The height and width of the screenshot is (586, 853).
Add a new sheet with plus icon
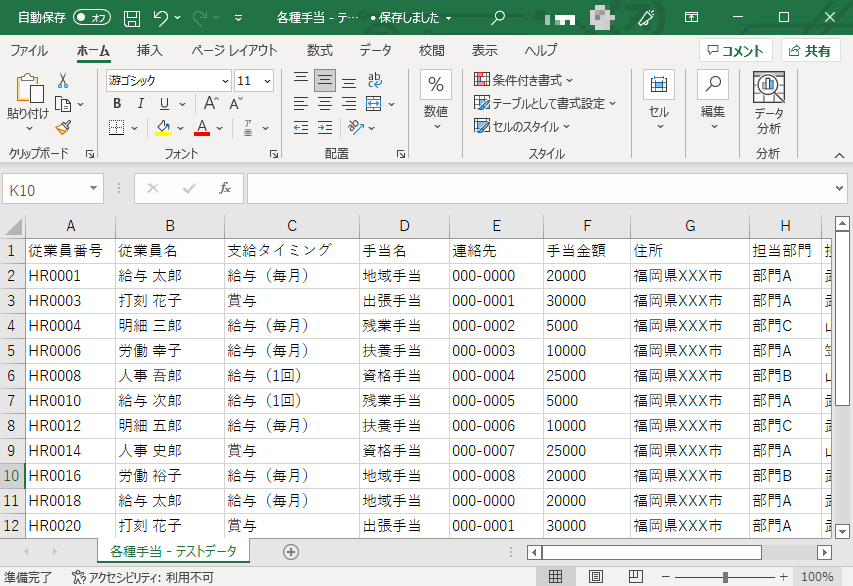pos(291,551)
